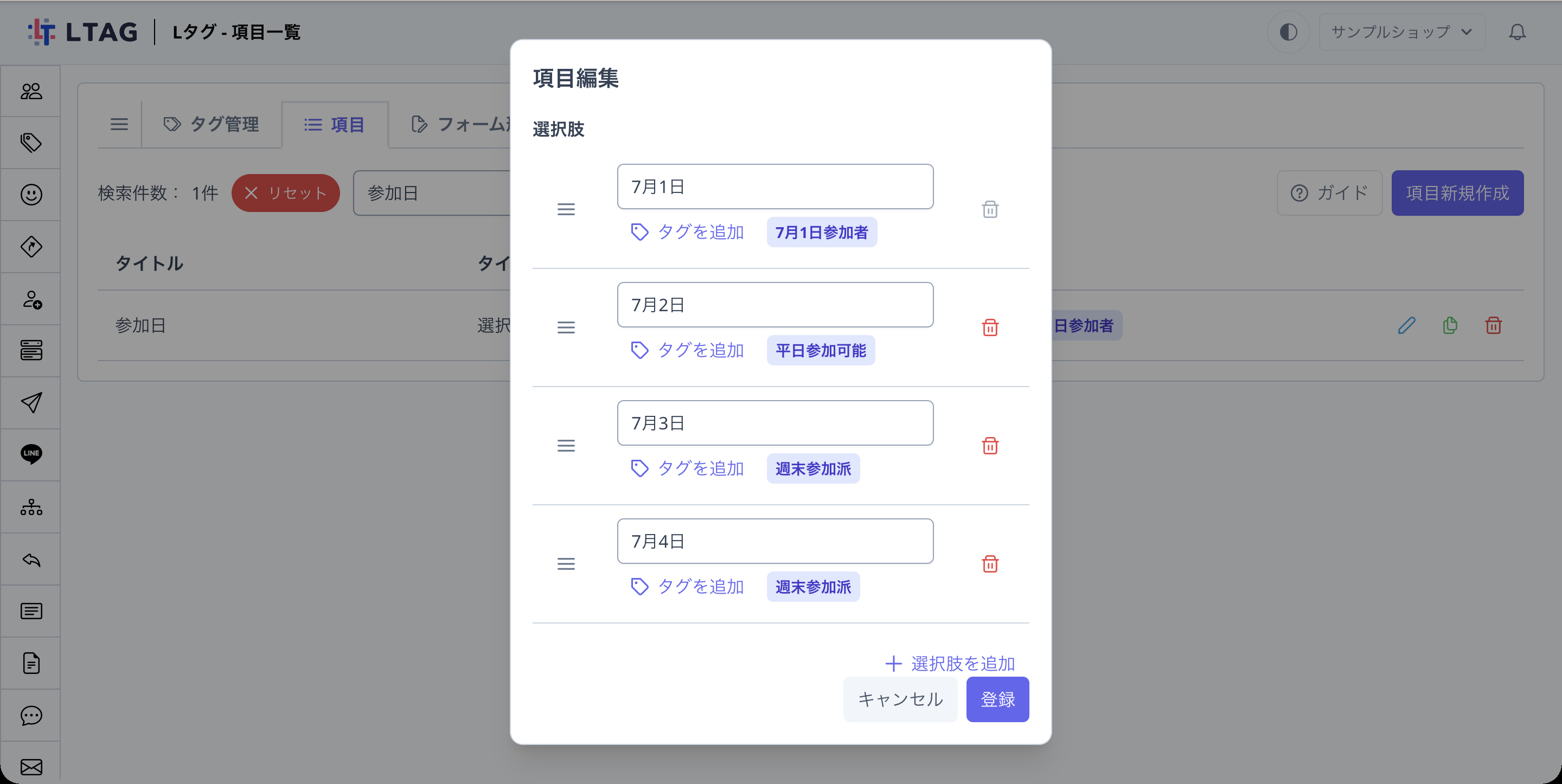Screen dimensions: 1562x784
Task: Grab the reorder handle for 7月3日
Action: [x=566, y=446]
